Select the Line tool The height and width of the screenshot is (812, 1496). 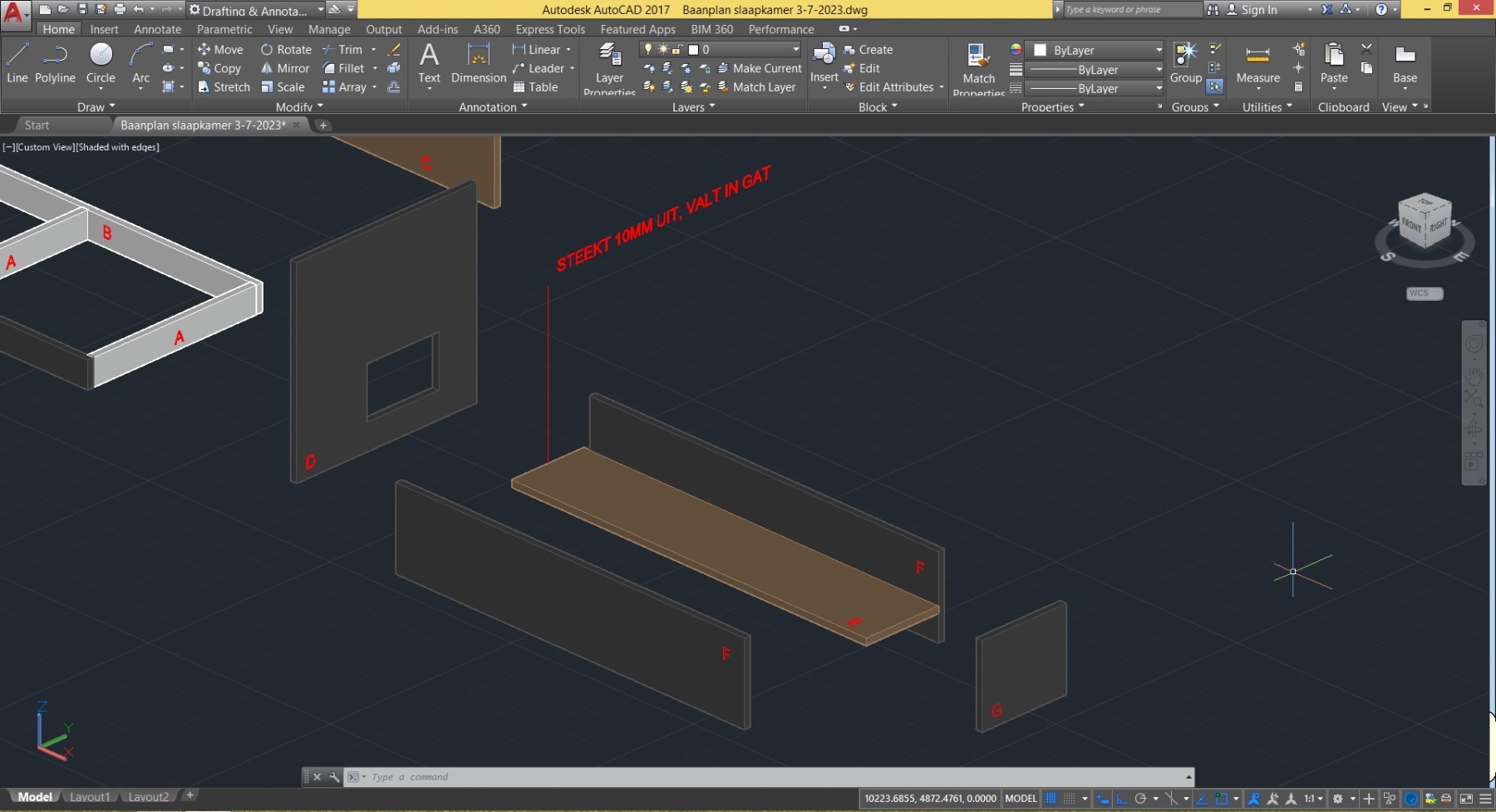(17, 63)
